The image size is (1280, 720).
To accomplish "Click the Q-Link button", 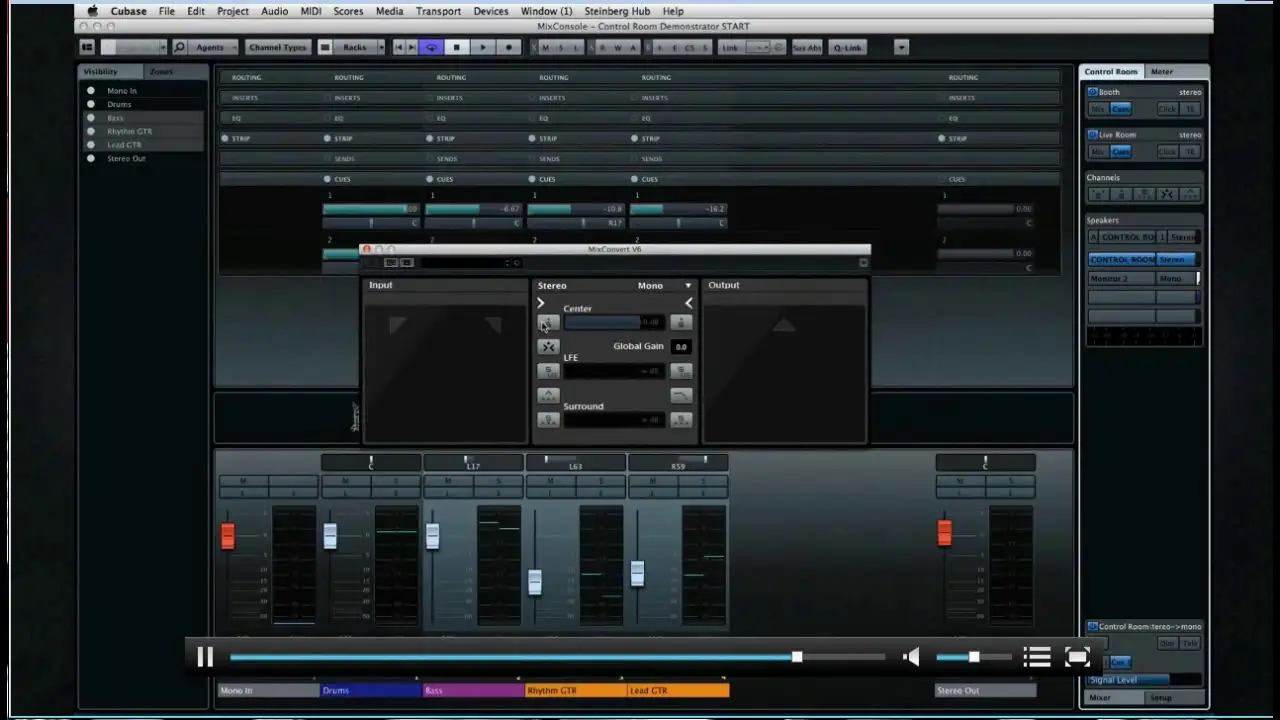I will (x=847, y=47).
